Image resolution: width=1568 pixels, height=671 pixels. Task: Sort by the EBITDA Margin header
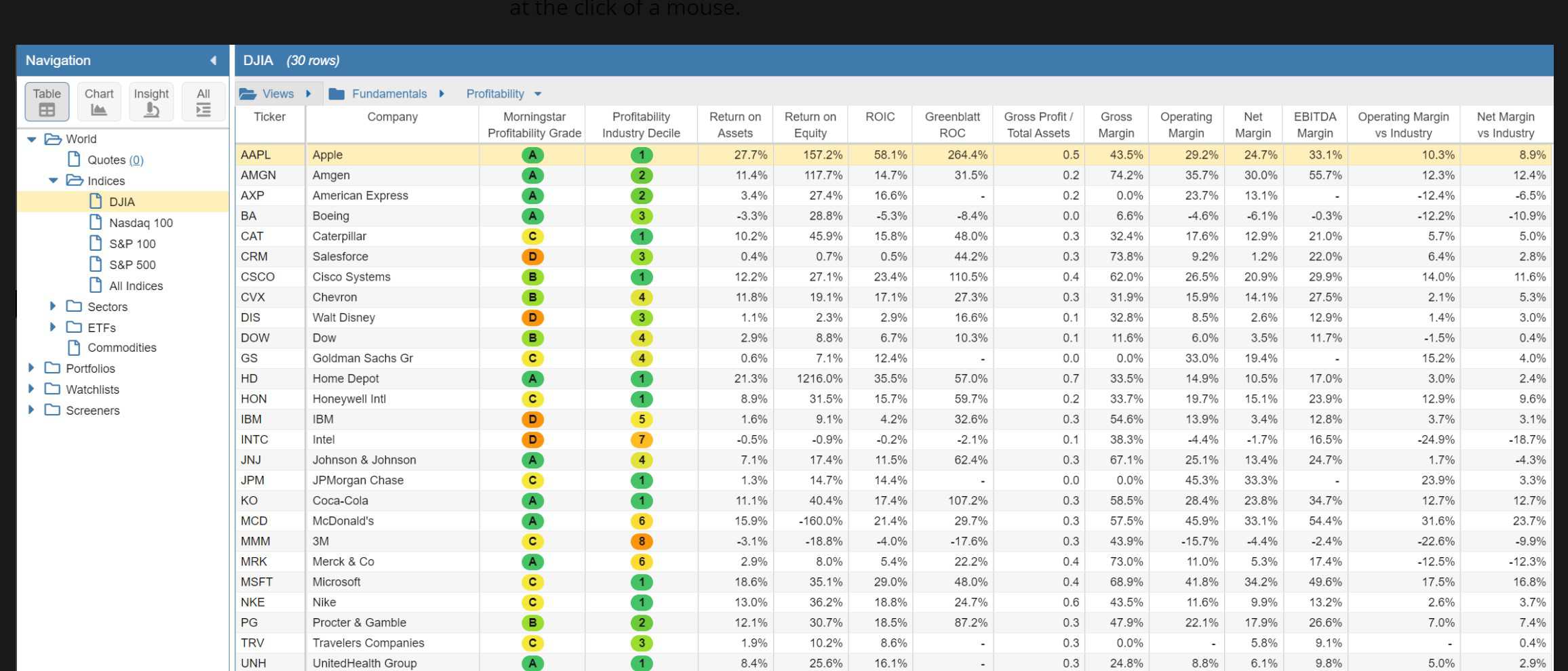[1314, 125]
